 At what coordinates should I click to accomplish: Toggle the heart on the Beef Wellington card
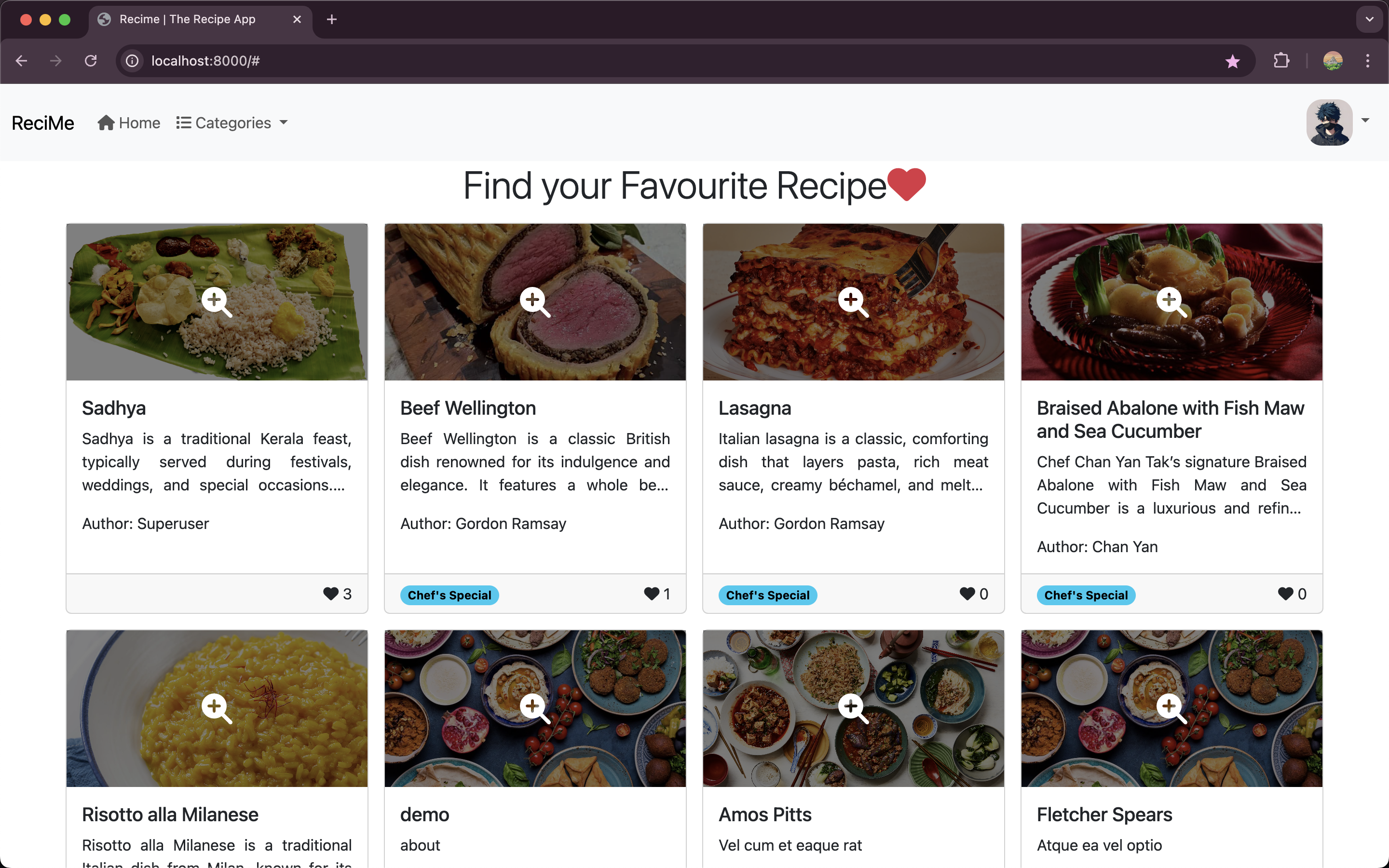point(651,594)
